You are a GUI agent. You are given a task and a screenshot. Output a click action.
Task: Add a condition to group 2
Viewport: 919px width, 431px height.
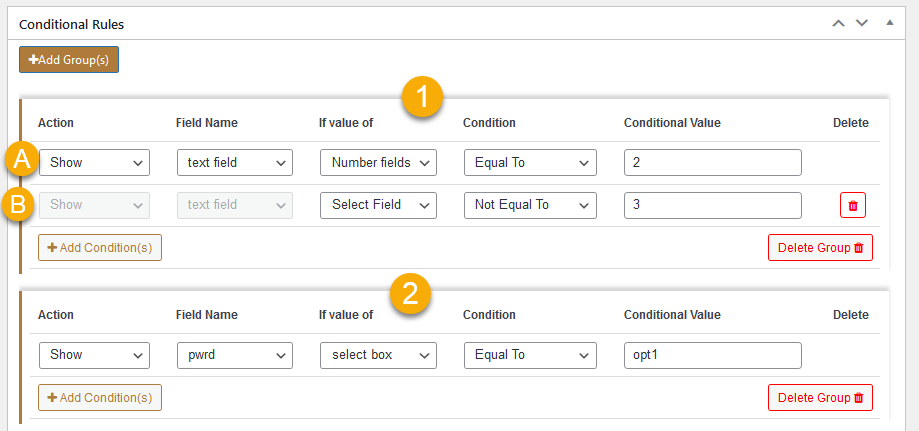[x=100, y=398]
